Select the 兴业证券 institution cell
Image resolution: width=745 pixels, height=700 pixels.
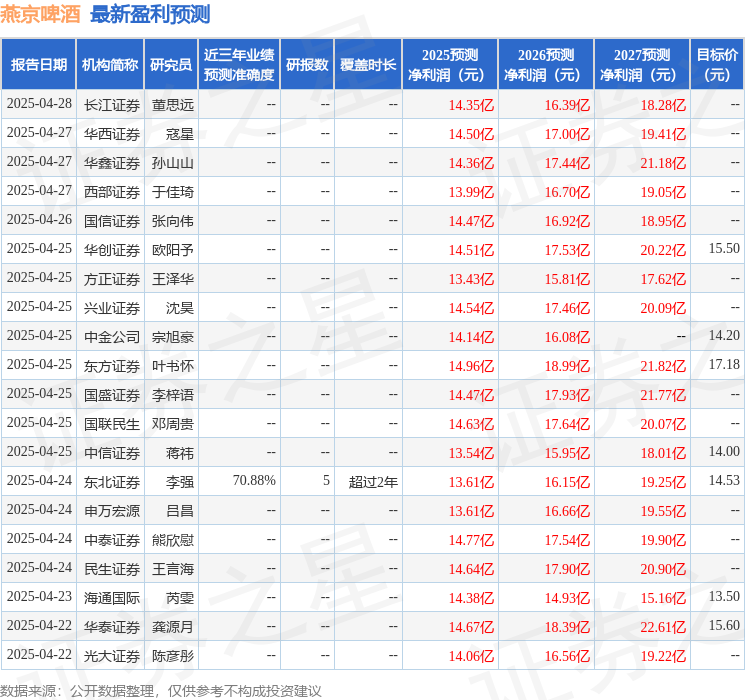coord(112,308)
